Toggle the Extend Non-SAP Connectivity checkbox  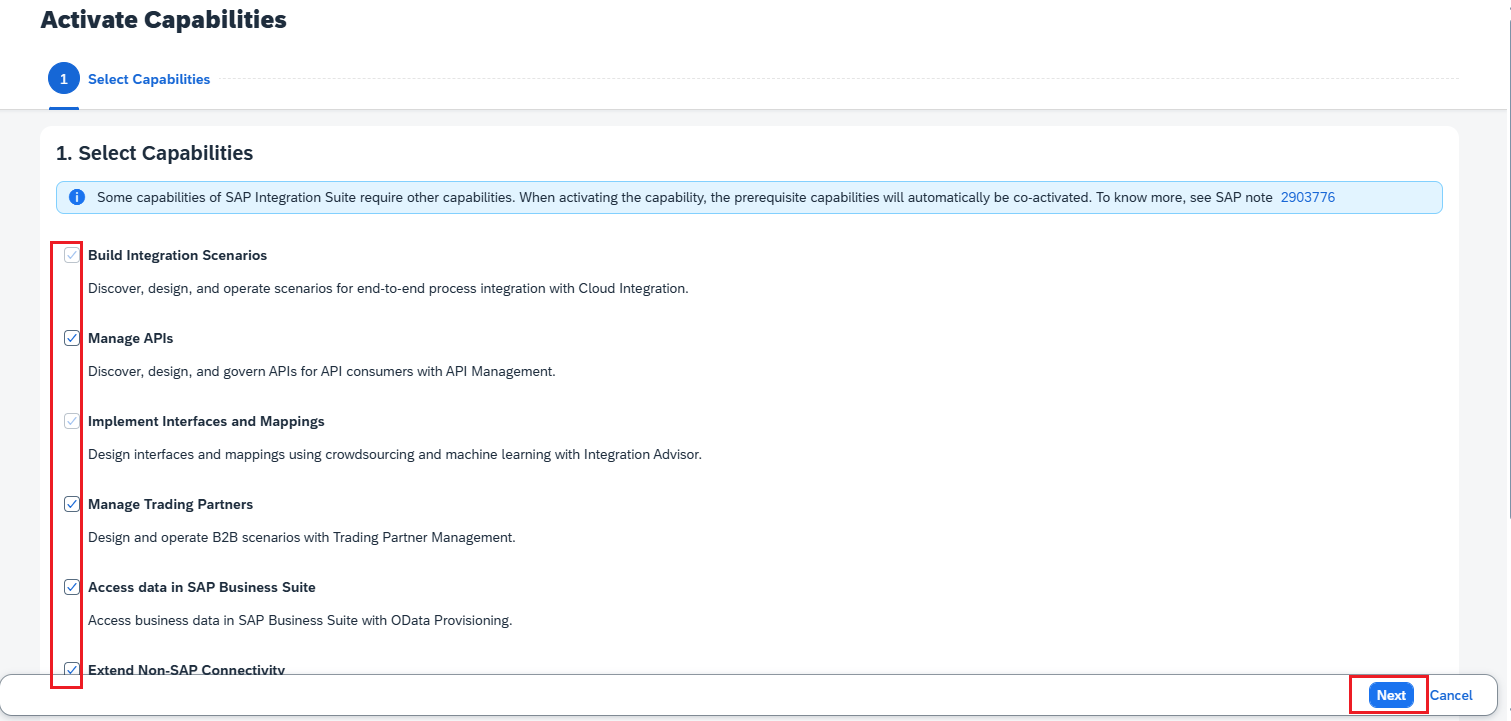click(x=71, y=668)
